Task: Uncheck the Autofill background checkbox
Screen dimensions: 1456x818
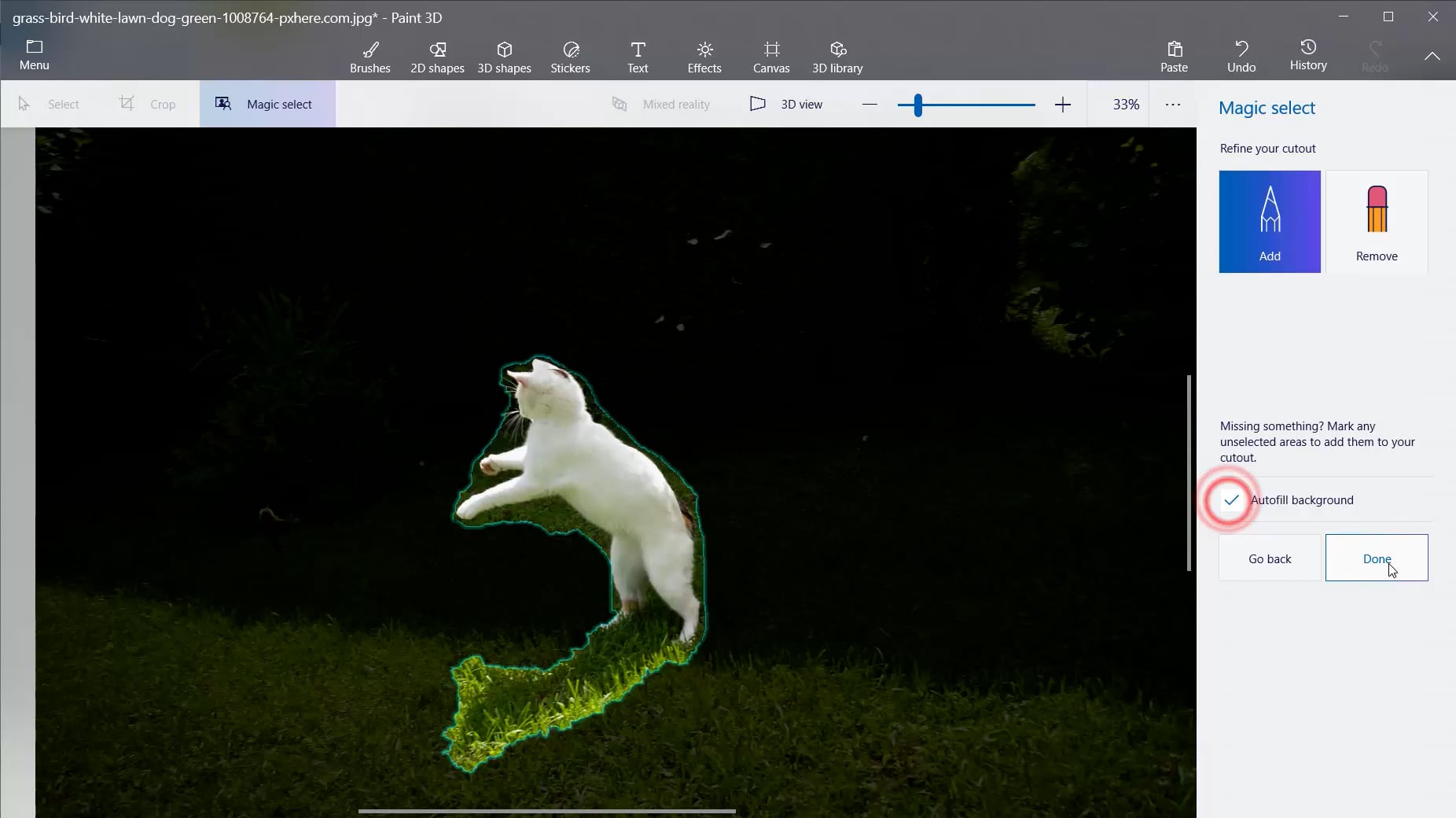Action: tap(1231, 500)
